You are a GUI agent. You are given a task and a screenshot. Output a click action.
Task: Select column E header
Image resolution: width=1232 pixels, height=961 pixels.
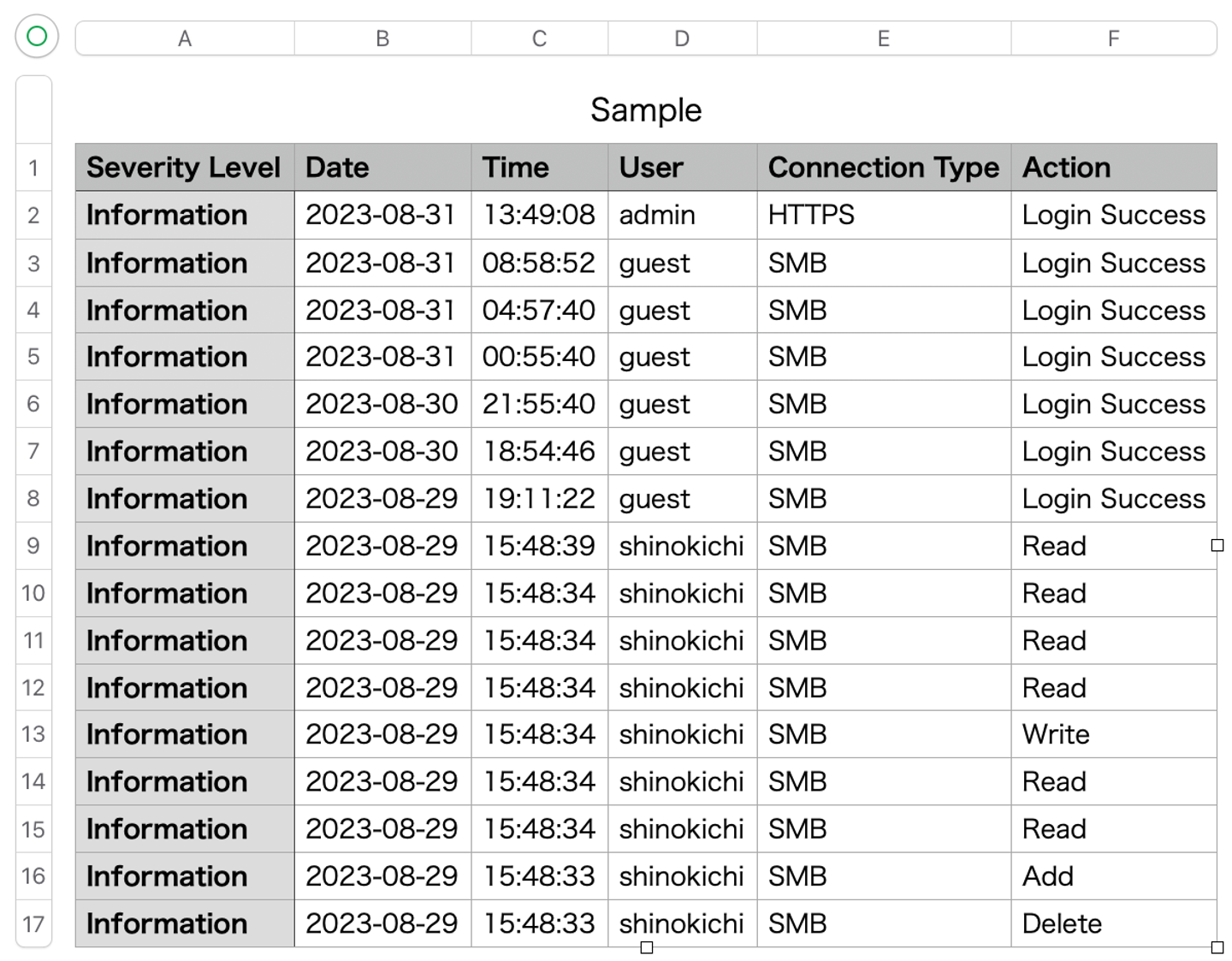pyautogui.click(x=883, y=39)
